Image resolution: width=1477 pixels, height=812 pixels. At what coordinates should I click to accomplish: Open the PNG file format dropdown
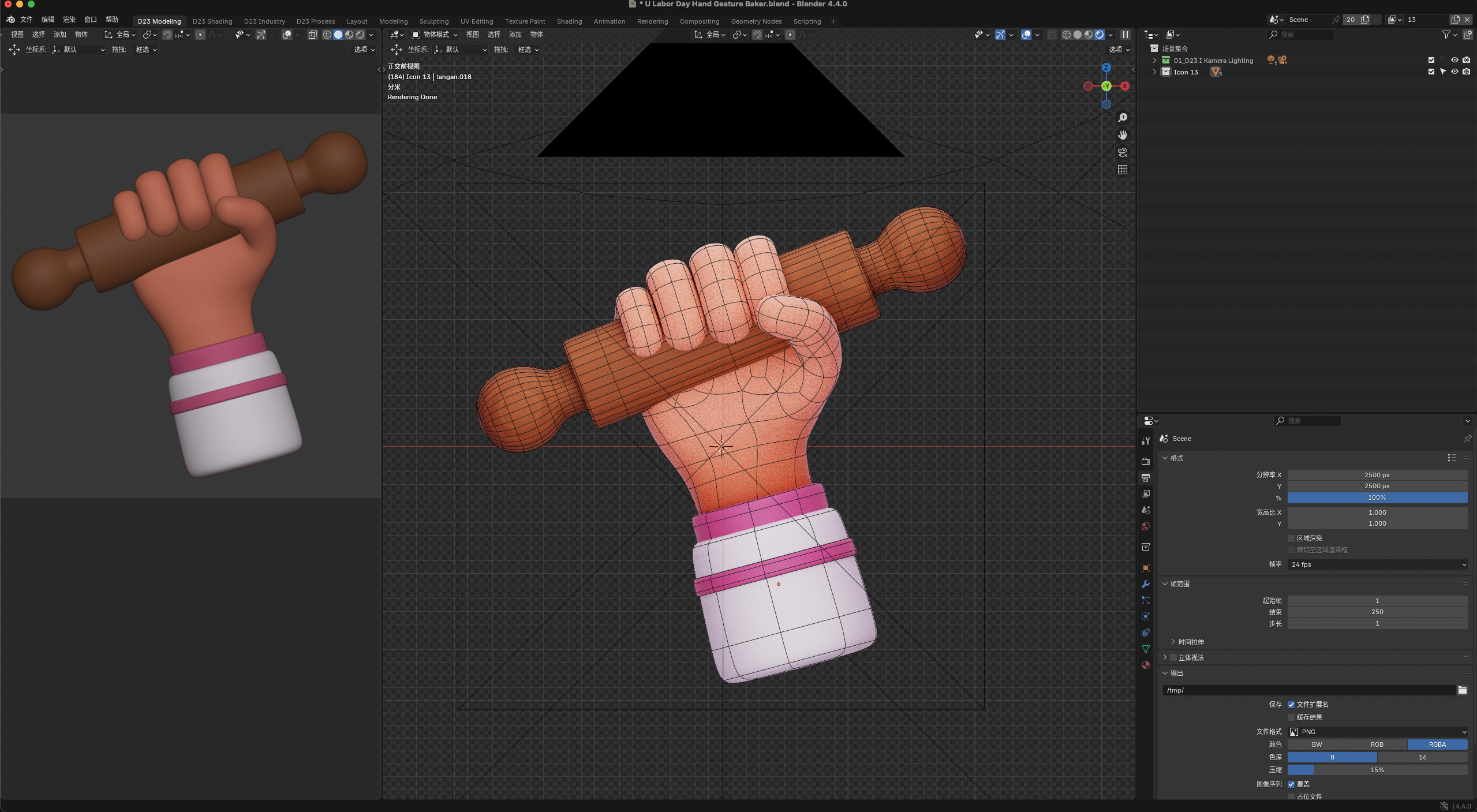click(1377, 732)
